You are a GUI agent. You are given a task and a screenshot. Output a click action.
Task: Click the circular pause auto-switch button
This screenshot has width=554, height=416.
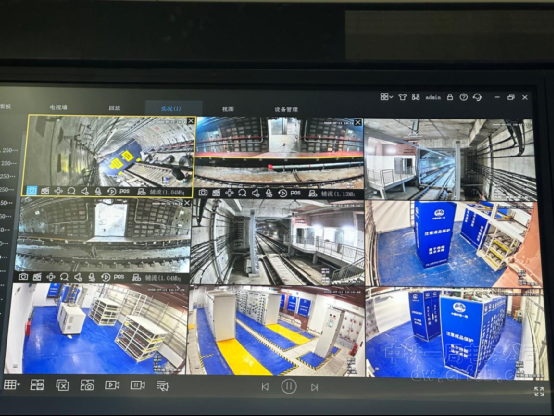[289, 386]
